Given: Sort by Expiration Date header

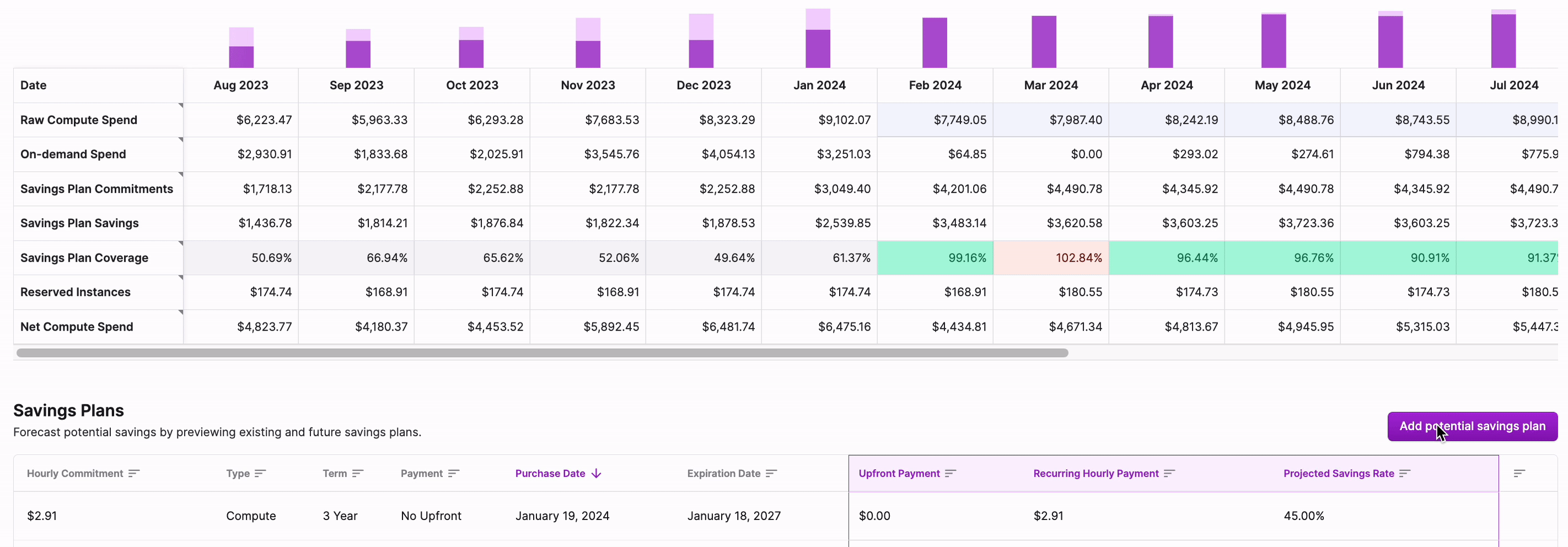Looking at the screenshot, I should pos(724,473).
